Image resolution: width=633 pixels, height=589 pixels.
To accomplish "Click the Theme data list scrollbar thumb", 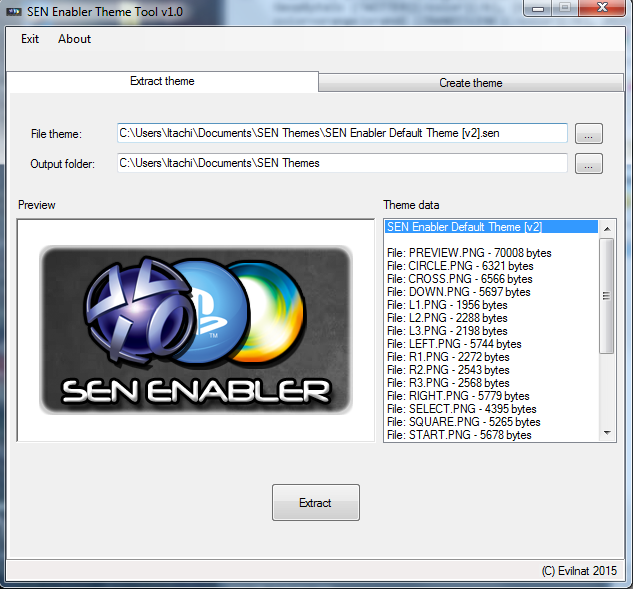I will coord(606,296).
